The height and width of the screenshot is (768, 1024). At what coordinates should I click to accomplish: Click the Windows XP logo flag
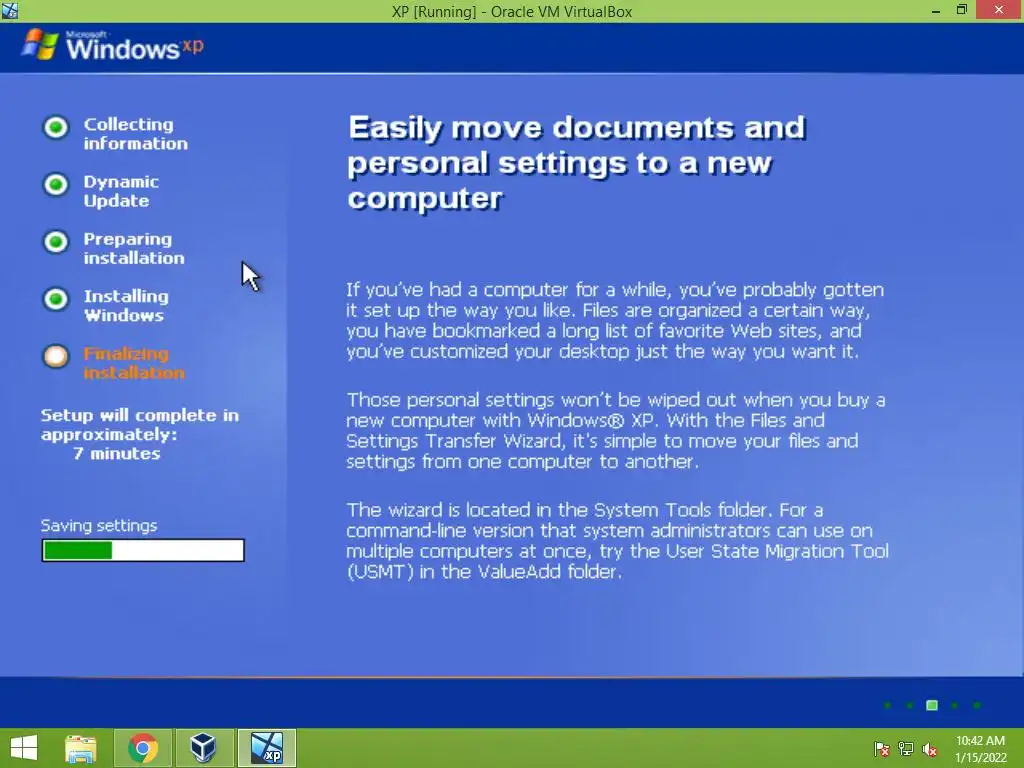[x=39, y=44]
